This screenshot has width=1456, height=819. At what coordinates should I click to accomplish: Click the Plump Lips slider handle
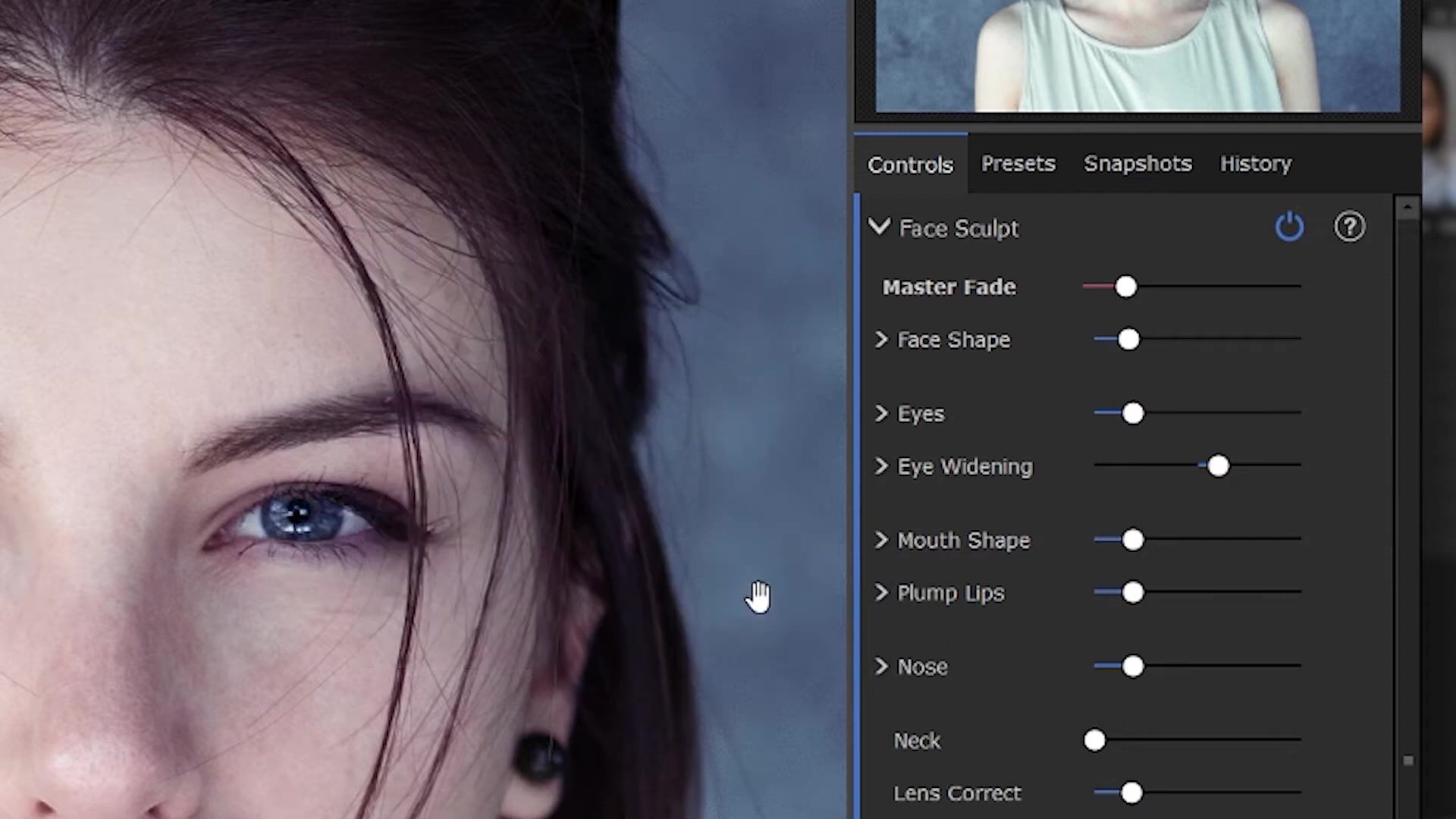coord(1133,592)
